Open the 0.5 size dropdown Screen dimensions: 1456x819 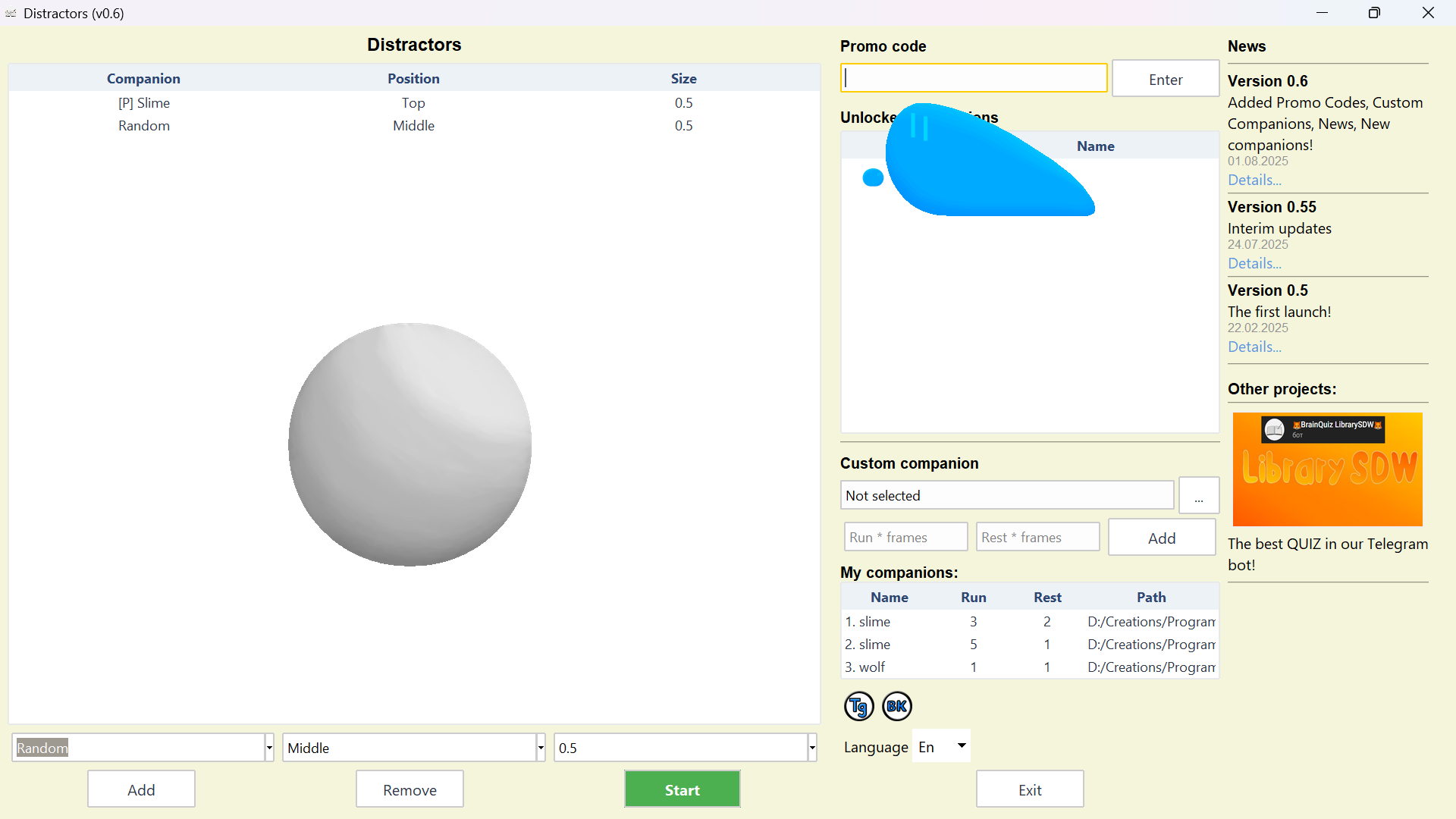click(x=811, y=748)
